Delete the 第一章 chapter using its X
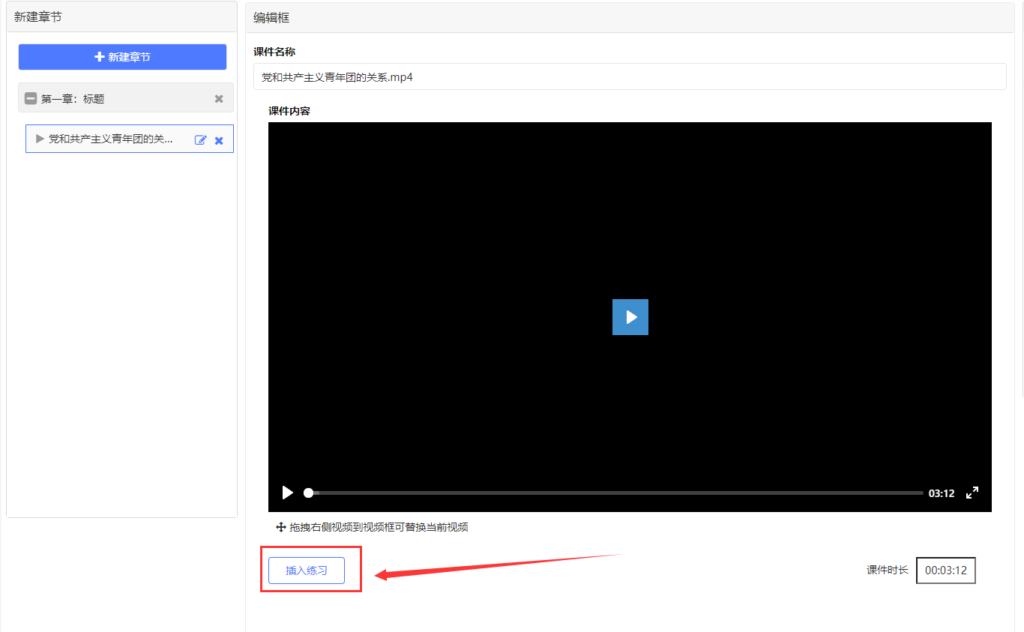The image size is (1024, 632). click(x=219, y=99)
